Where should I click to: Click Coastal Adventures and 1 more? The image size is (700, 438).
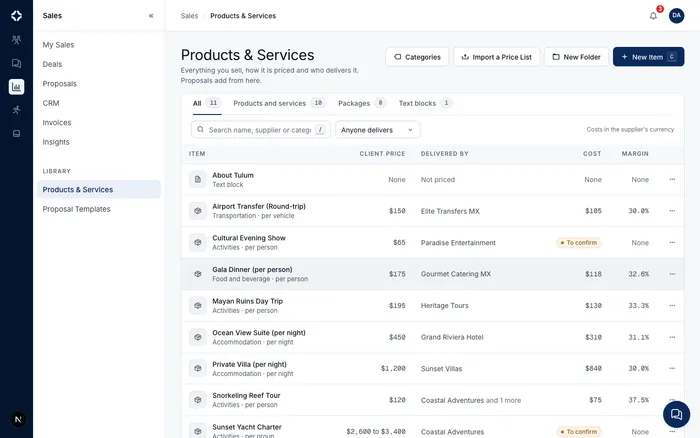[x=471, y=400]
